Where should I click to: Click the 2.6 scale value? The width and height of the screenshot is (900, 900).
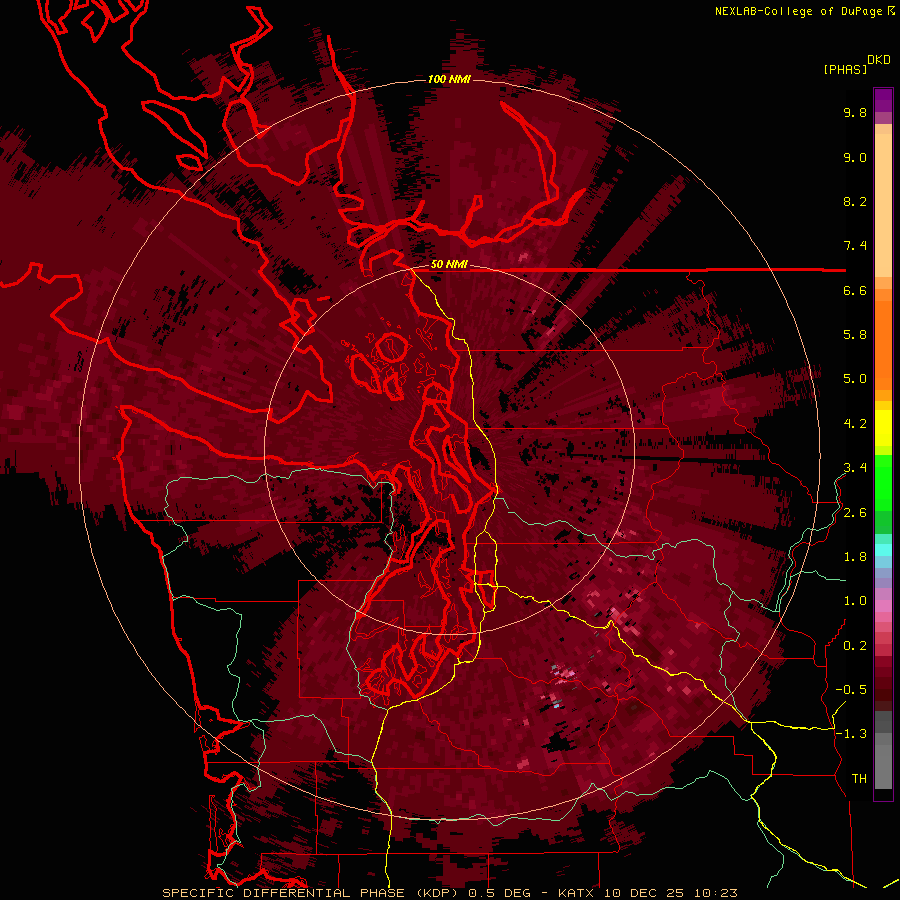[855, 513]
